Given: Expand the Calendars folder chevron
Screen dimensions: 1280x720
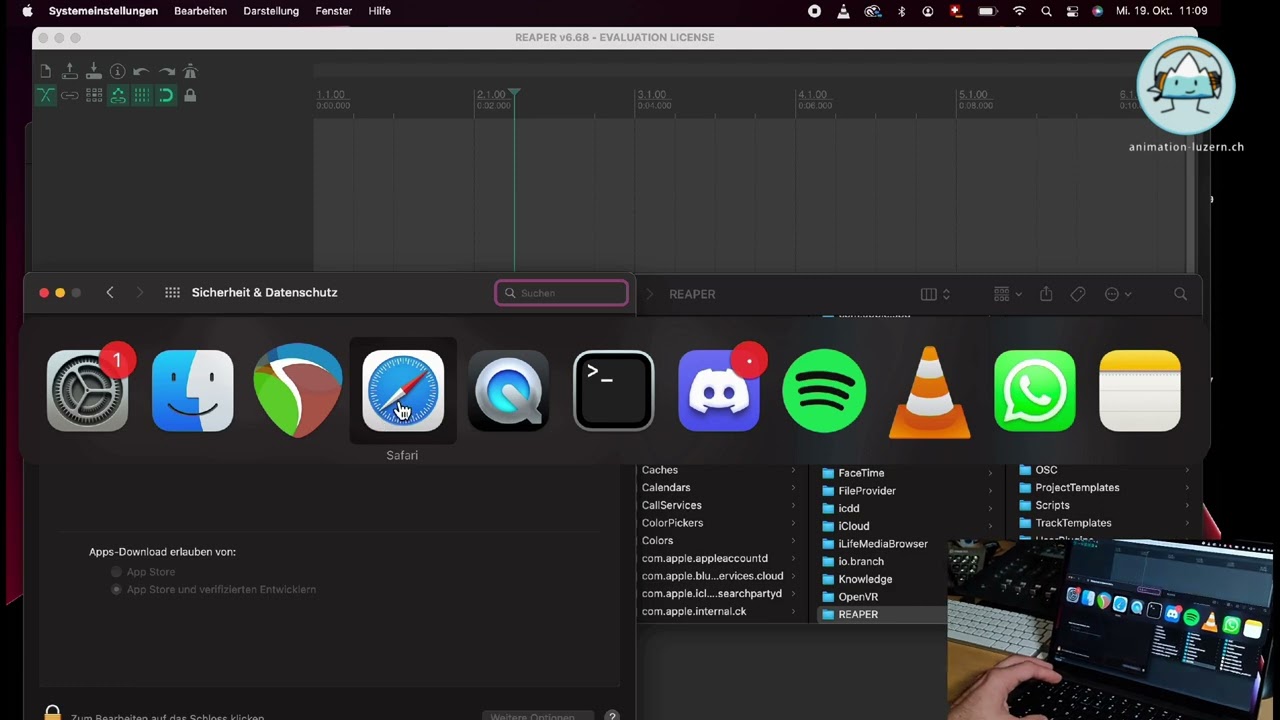Looking at the screenshot, I should click(794, 488).
